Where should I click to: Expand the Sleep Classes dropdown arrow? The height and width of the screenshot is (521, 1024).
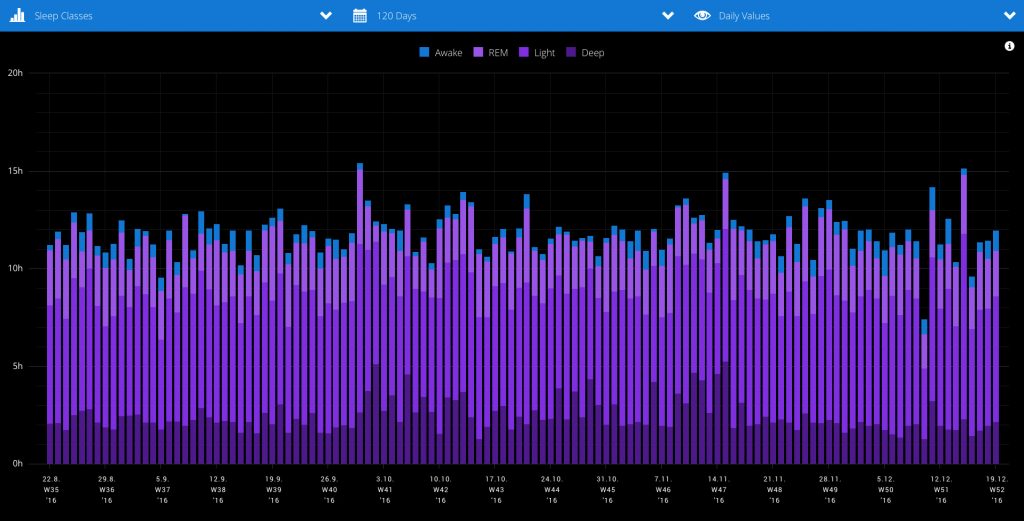[326, 16]
